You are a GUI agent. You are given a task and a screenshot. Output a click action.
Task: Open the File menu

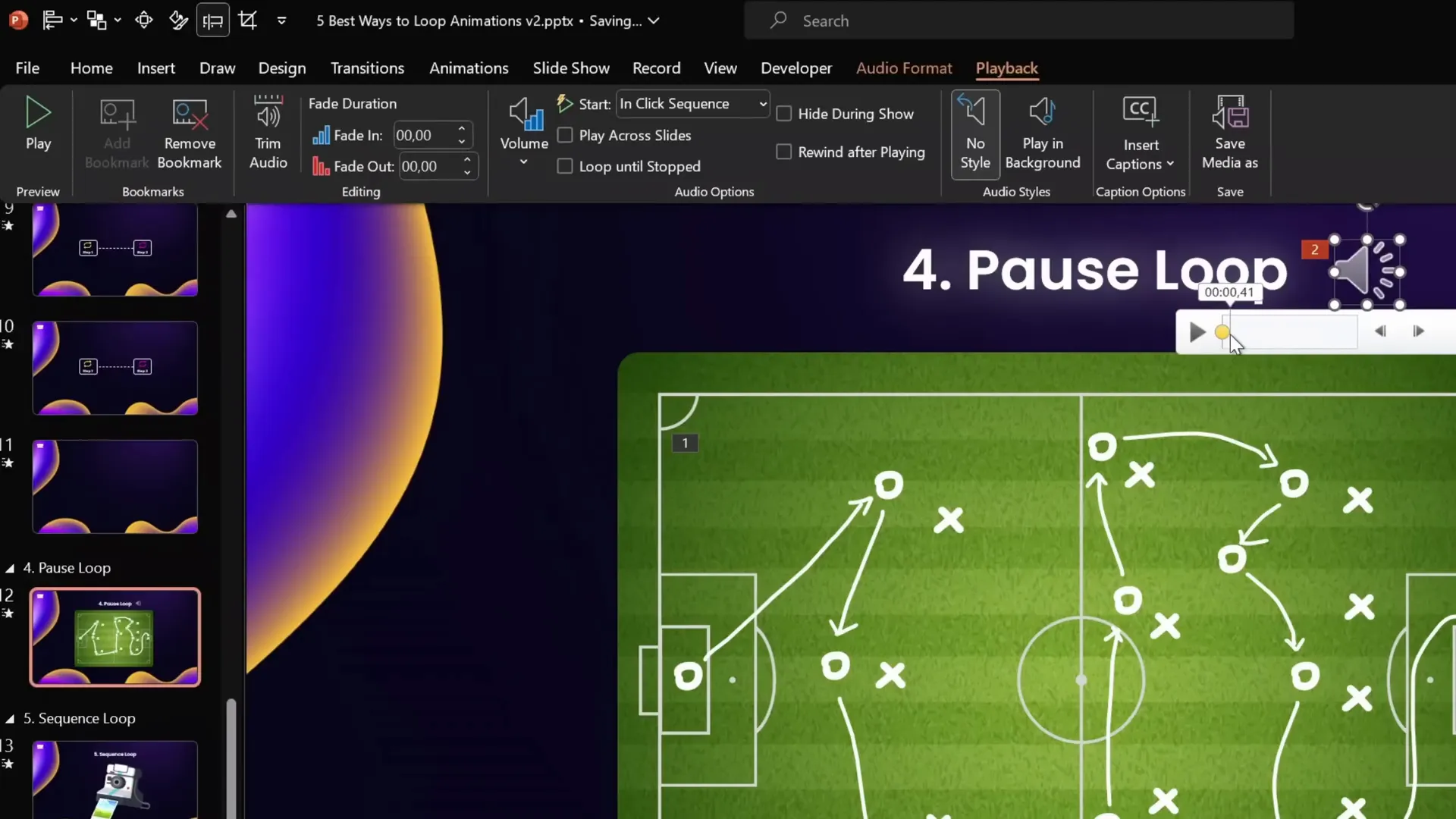27,68
